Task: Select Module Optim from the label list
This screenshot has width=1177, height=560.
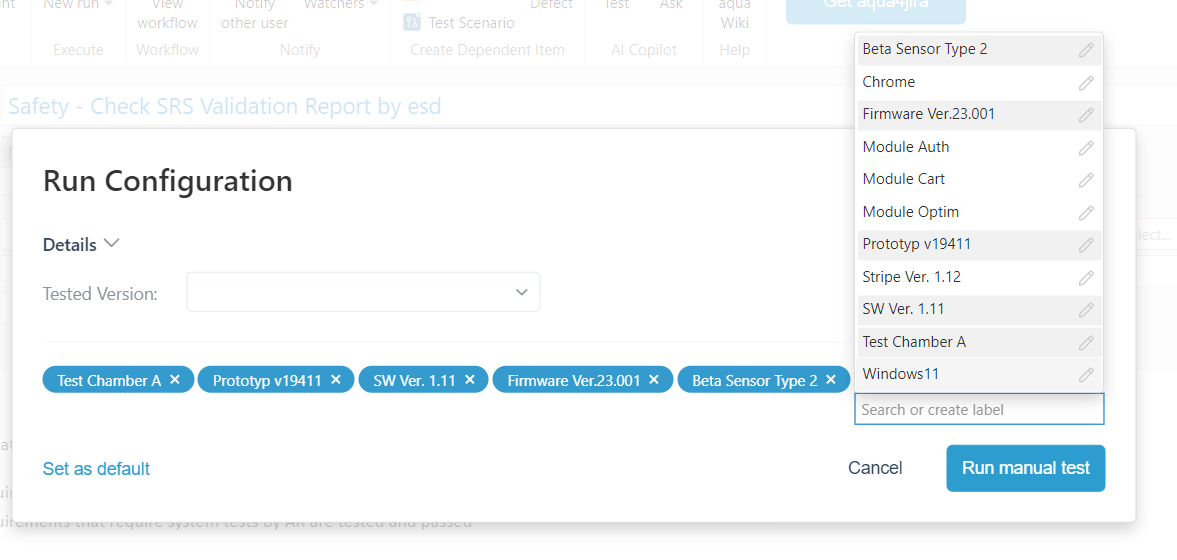Action: click(910, 212)
